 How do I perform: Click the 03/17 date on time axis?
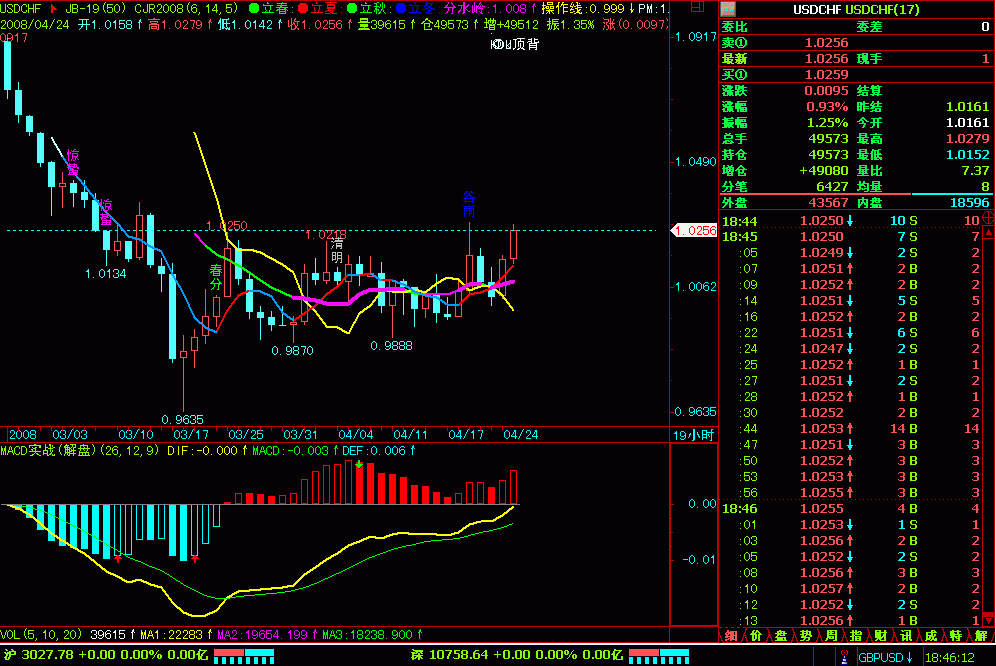pyautogui.click(x=191, y=435)
